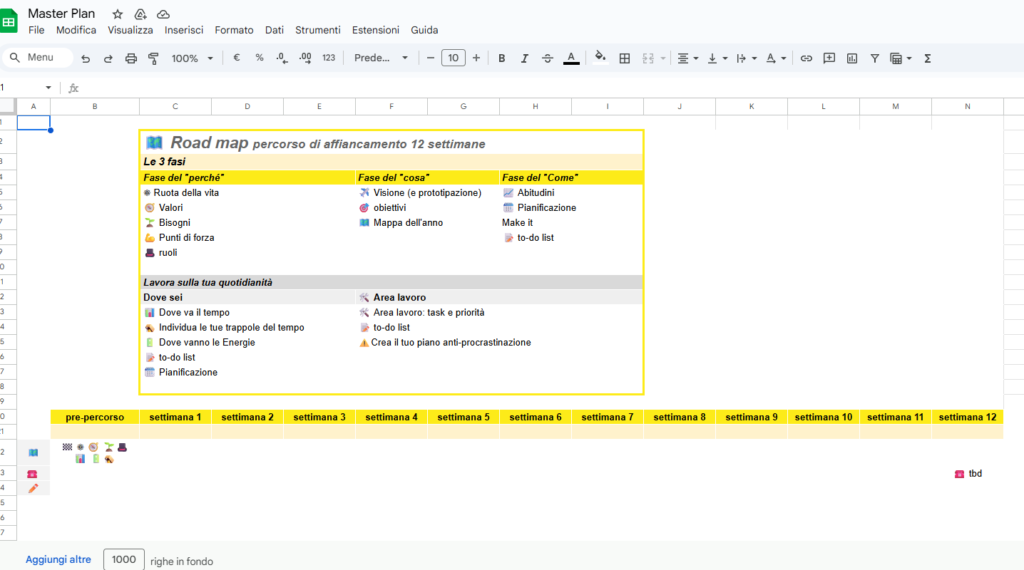1024x570 pixels.
Task: Star the Master Plan document
Action: pyautogui.click(x=118, y=14)
